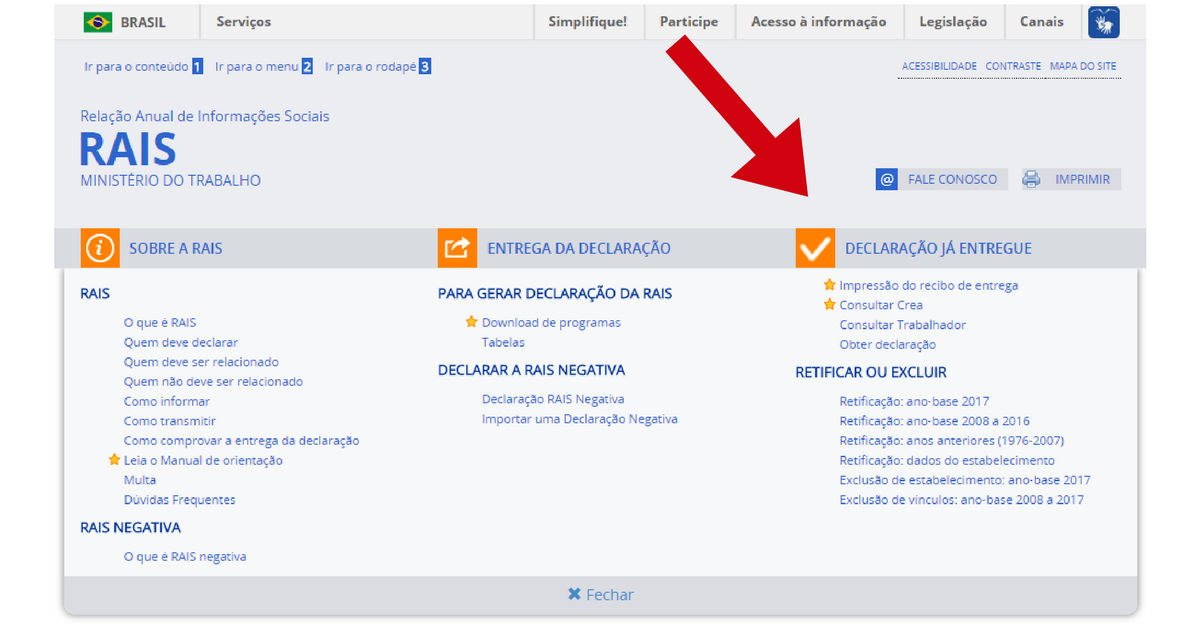Screen dimensions: 1200x628
Task: Open Quem deve declarar link
Action: [x=181, y=342]
